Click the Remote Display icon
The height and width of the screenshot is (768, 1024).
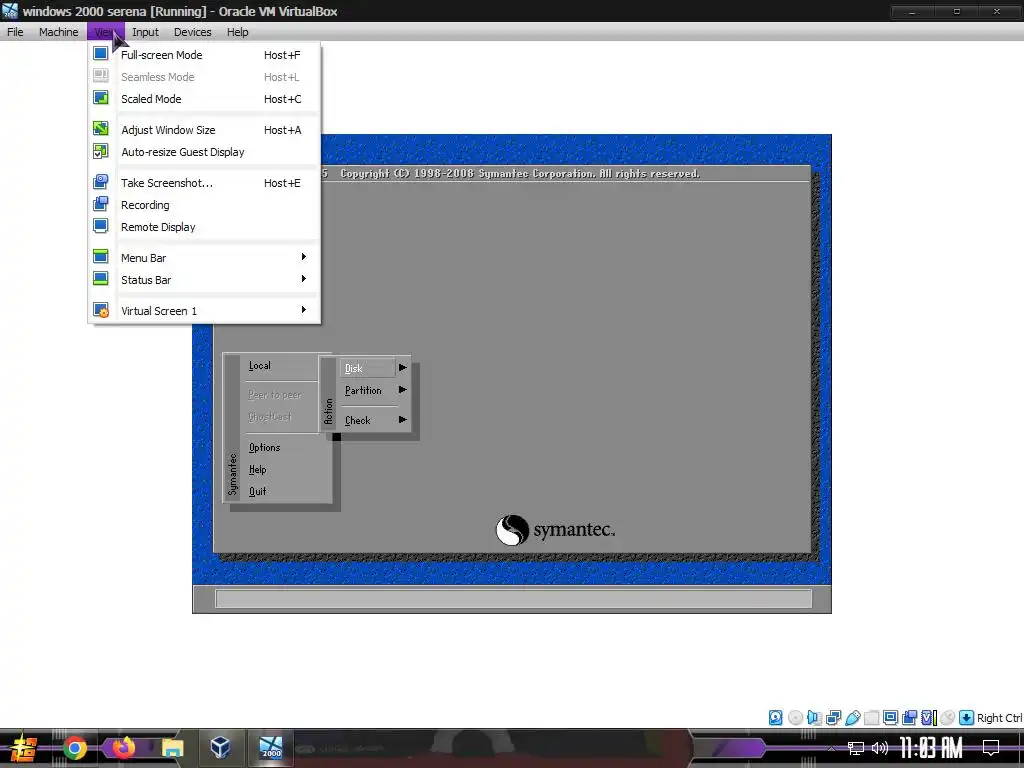pos(101,226)
